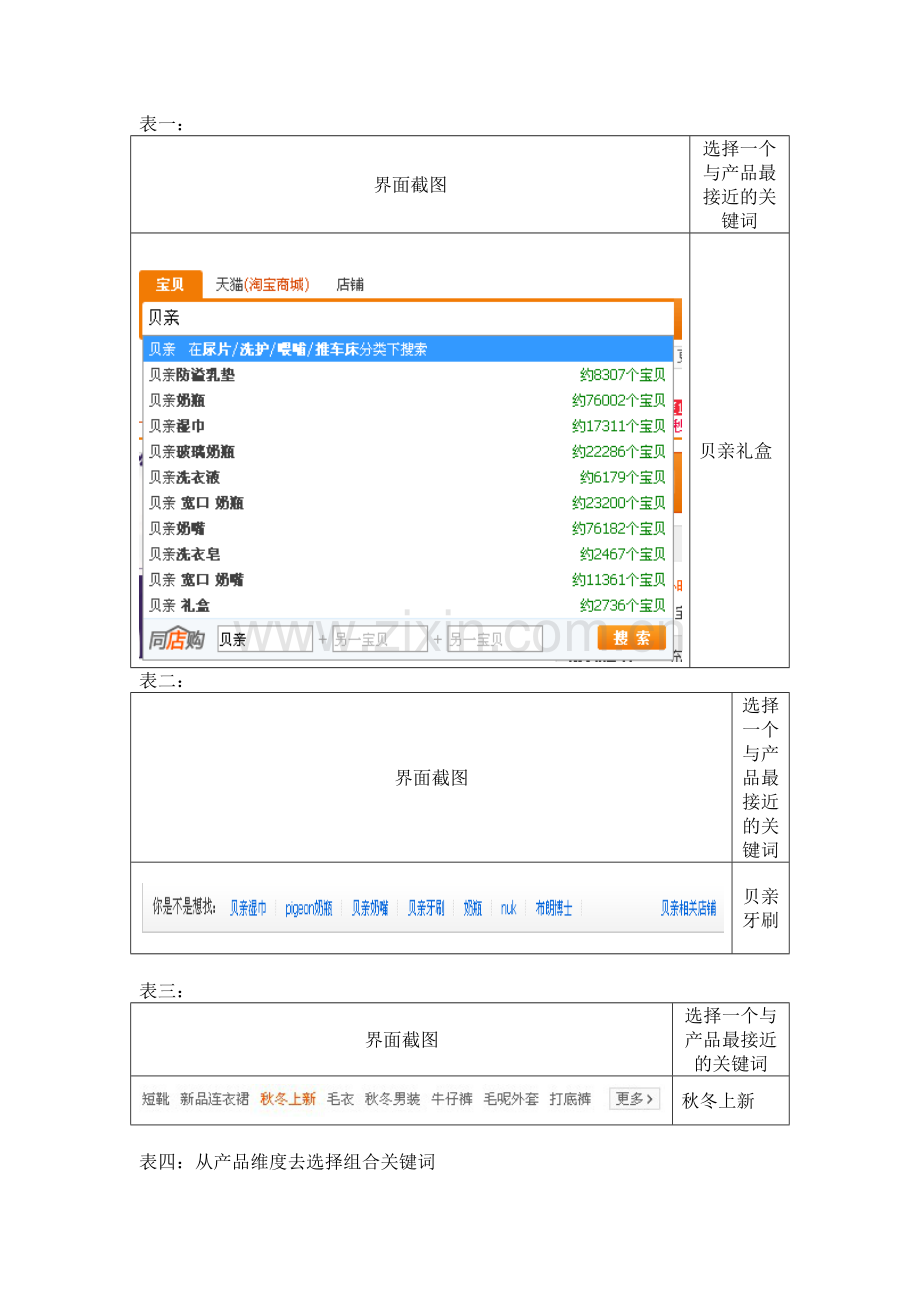Image resolution: width=920 pixels, height=1302 pixels.
Task: Select the 贝亲奶瓶 suggestion row
Action: coord(408,400)
